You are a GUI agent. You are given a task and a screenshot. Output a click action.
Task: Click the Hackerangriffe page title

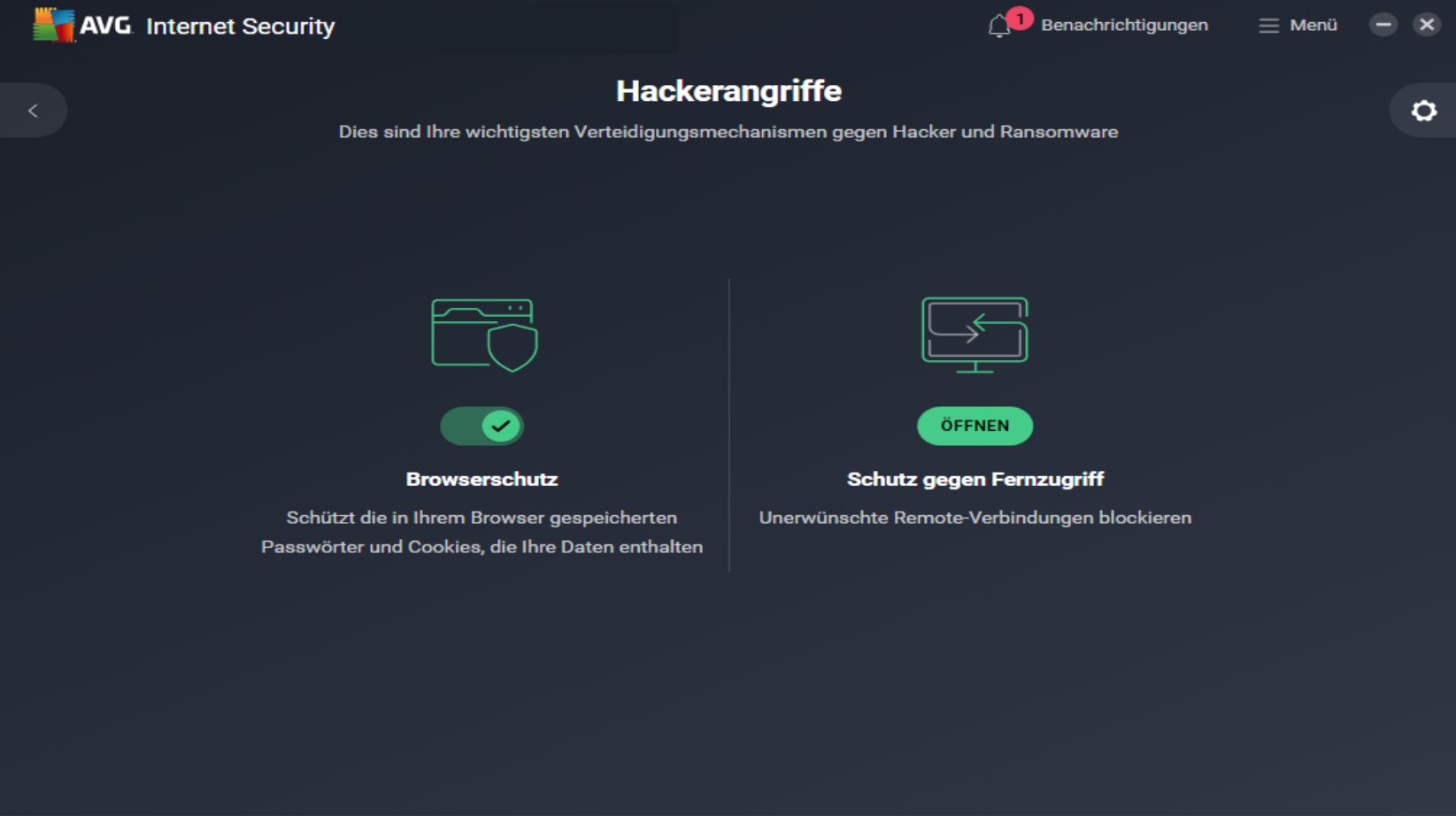tap(728, 90)
